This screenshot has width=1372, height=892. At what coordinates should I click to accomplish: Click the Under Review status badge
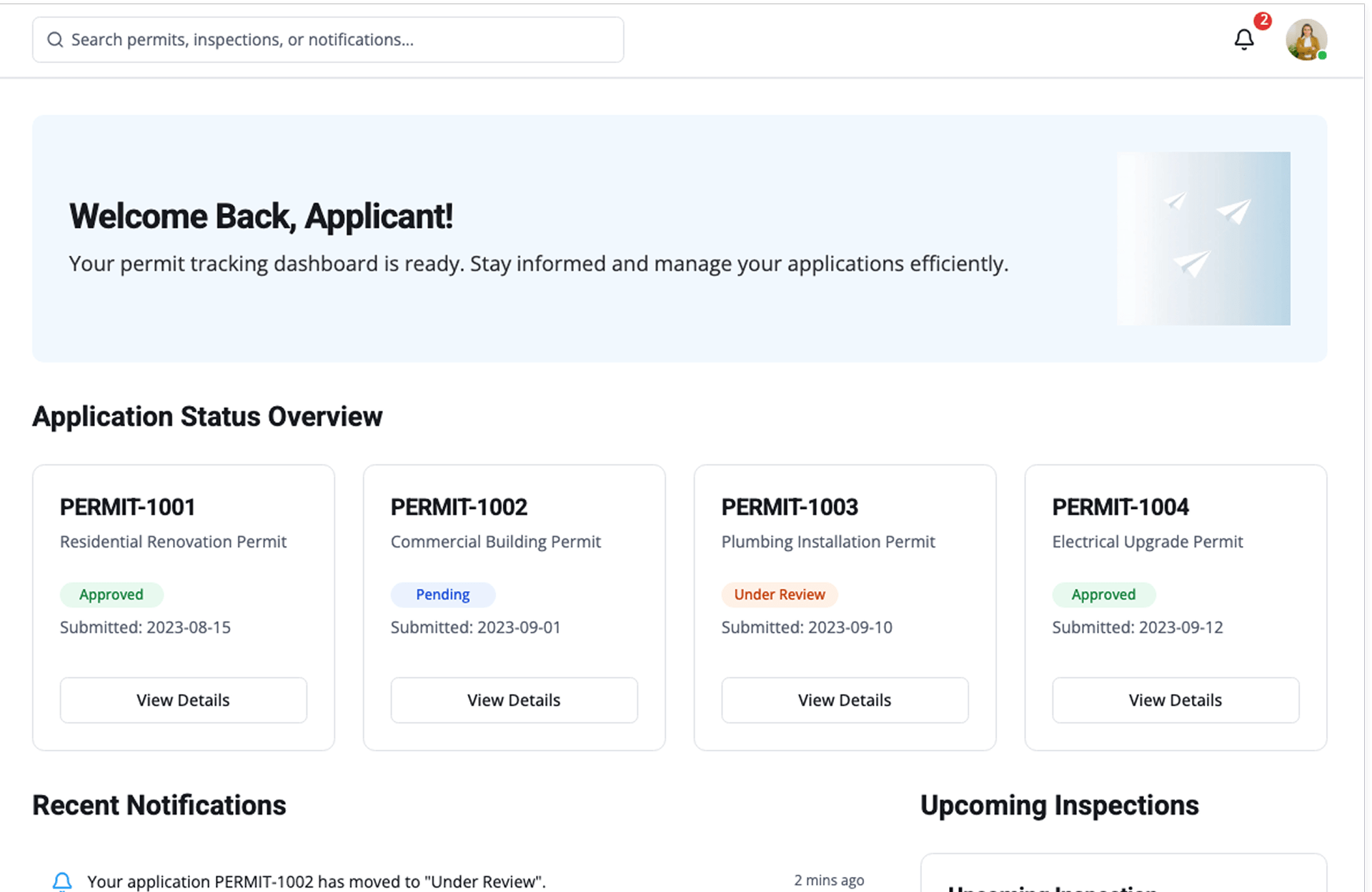coord(779,594)
